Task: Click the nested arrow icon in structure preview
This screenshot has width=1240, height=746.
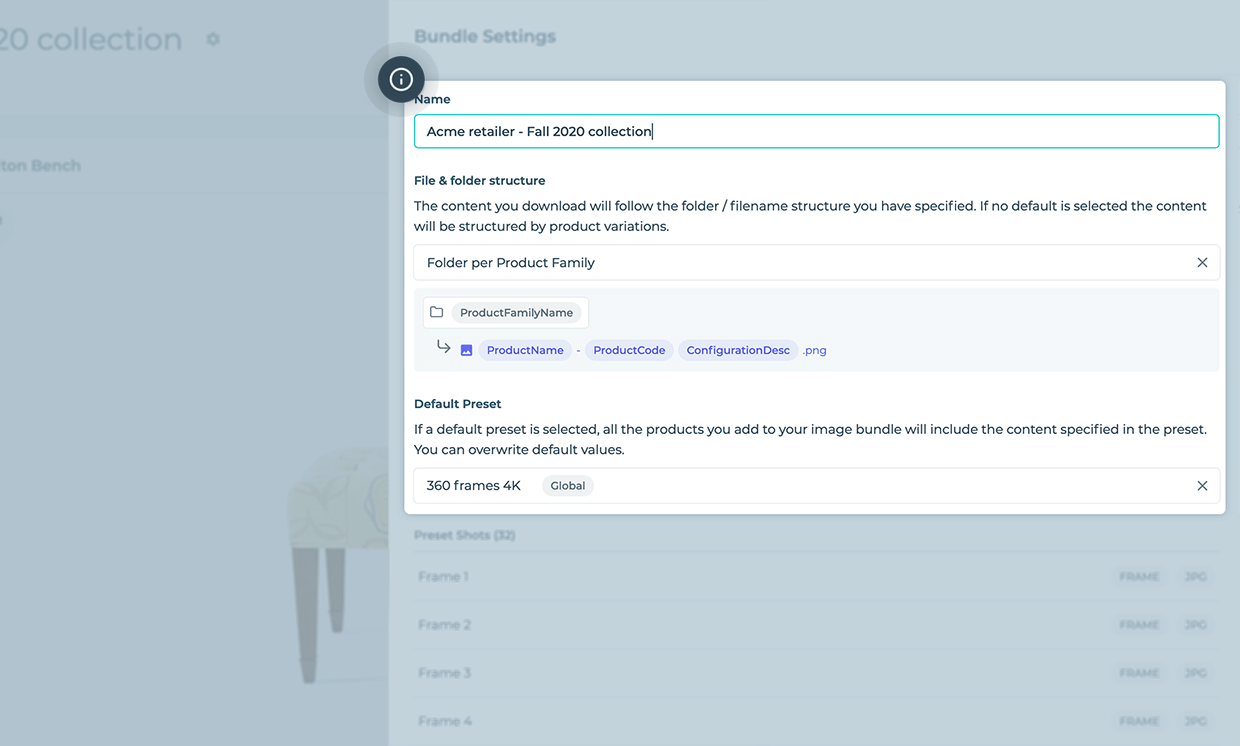Action: [x=443, y=348]
